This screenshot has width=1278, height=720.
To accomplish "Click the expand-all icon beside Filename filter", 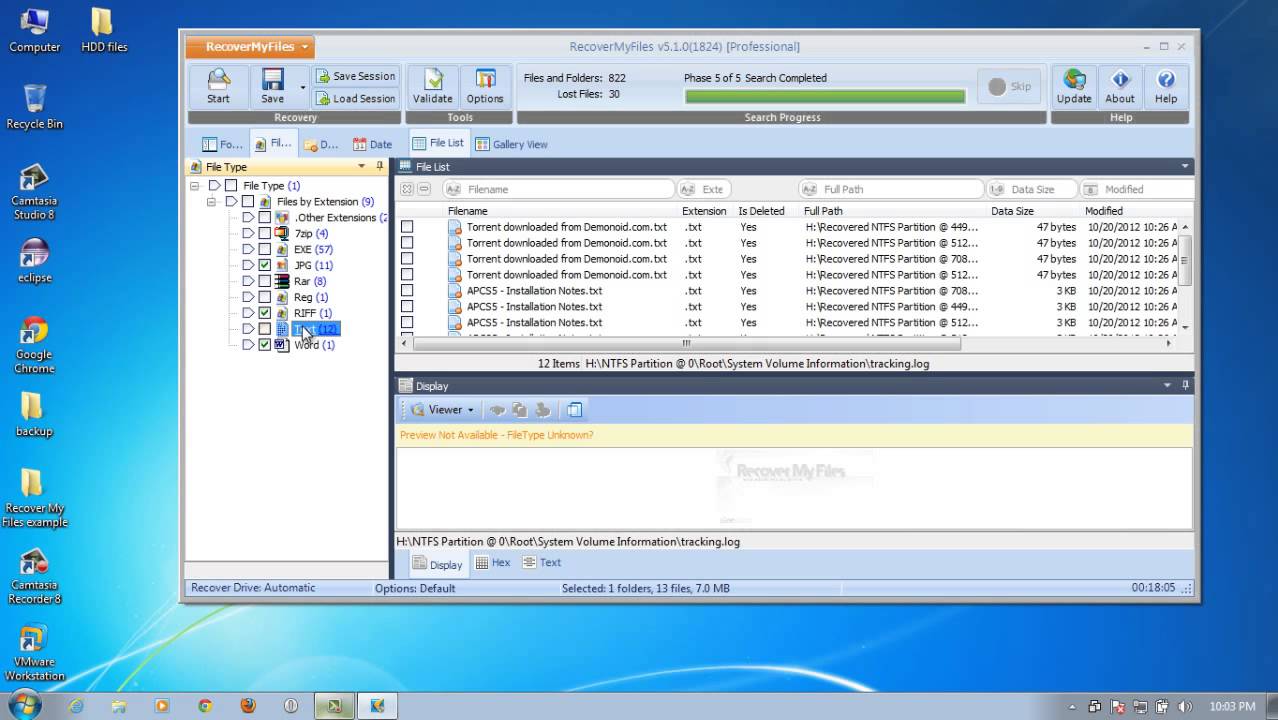I will point(407,189).
